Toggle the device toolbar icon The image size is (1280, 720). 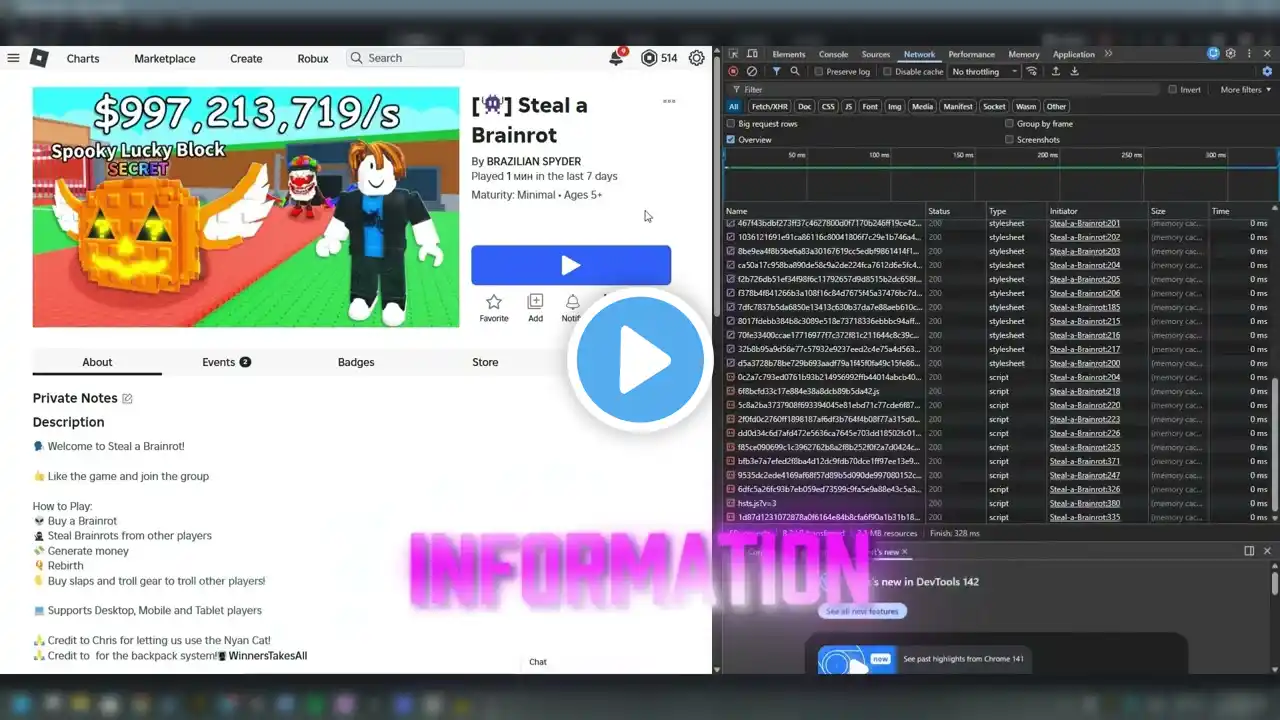coord(751,54)
